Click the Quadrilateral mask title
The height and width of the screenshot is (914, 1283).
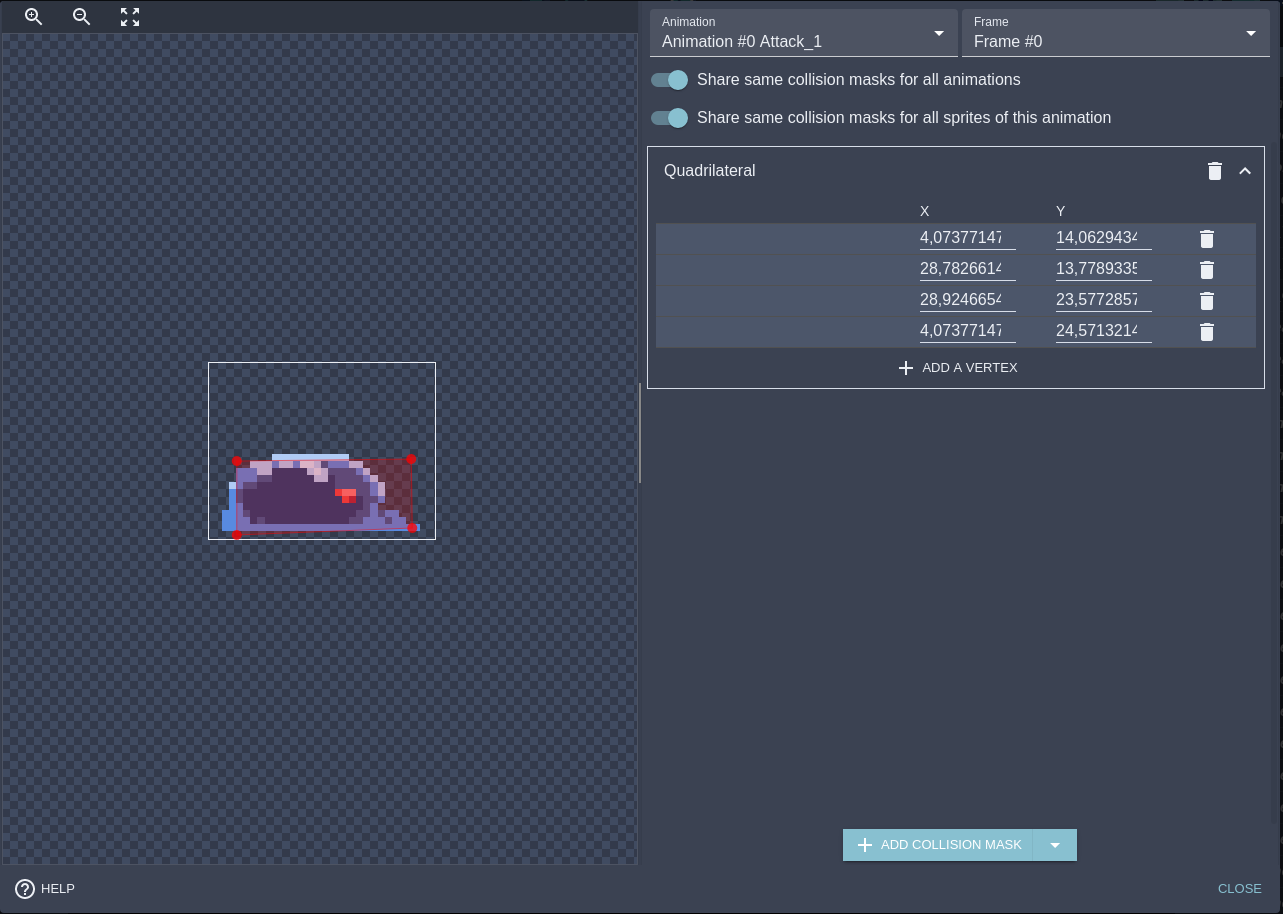pos(710,171)
